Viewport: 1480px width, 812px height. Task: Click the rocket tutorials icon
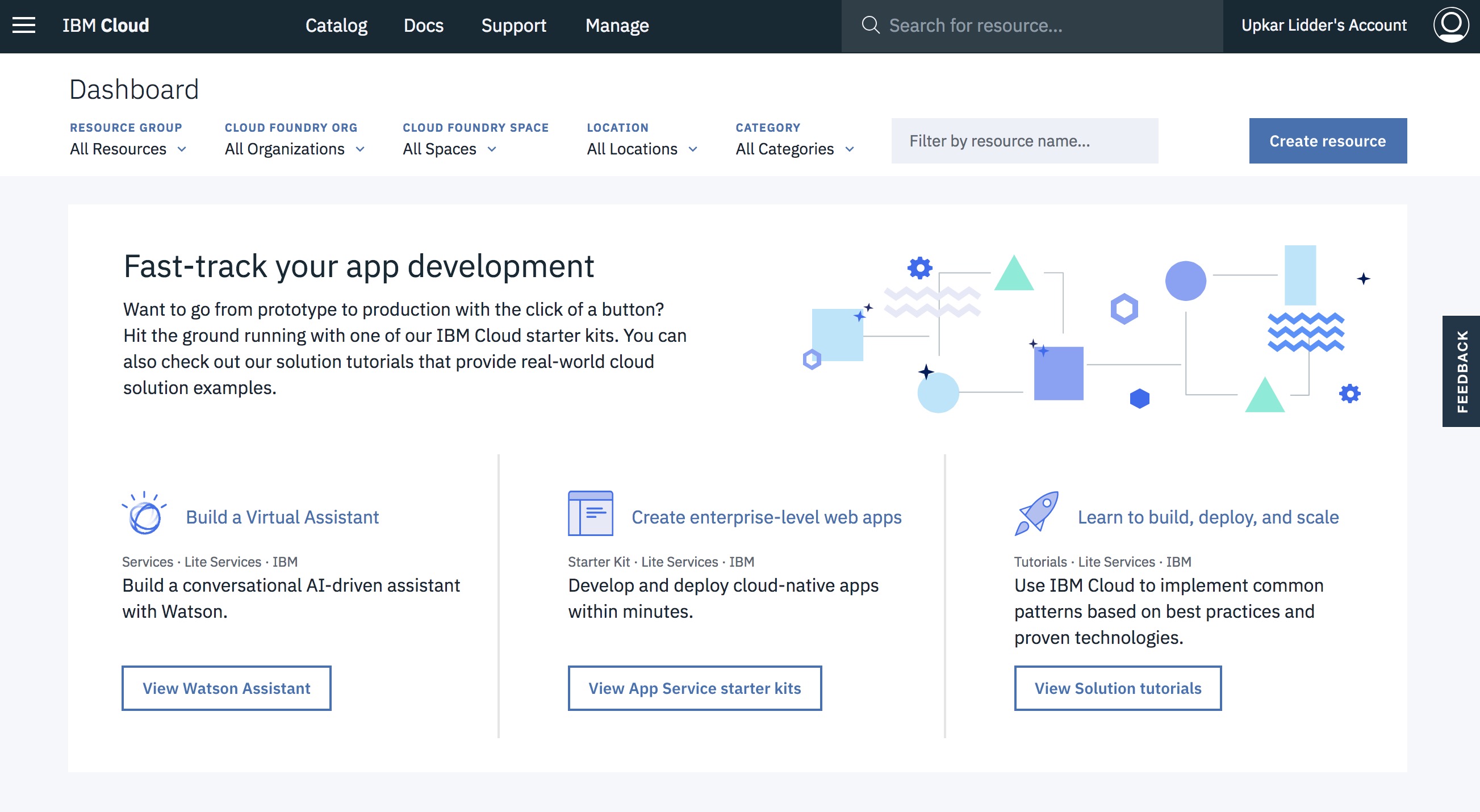(1036, 513)
